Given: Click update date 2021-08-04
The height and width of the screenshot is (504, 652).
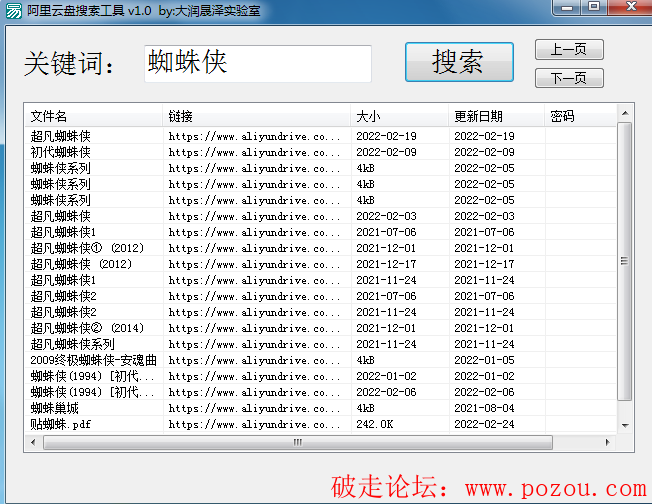Looking at the screenshot, I should point(484,408).
